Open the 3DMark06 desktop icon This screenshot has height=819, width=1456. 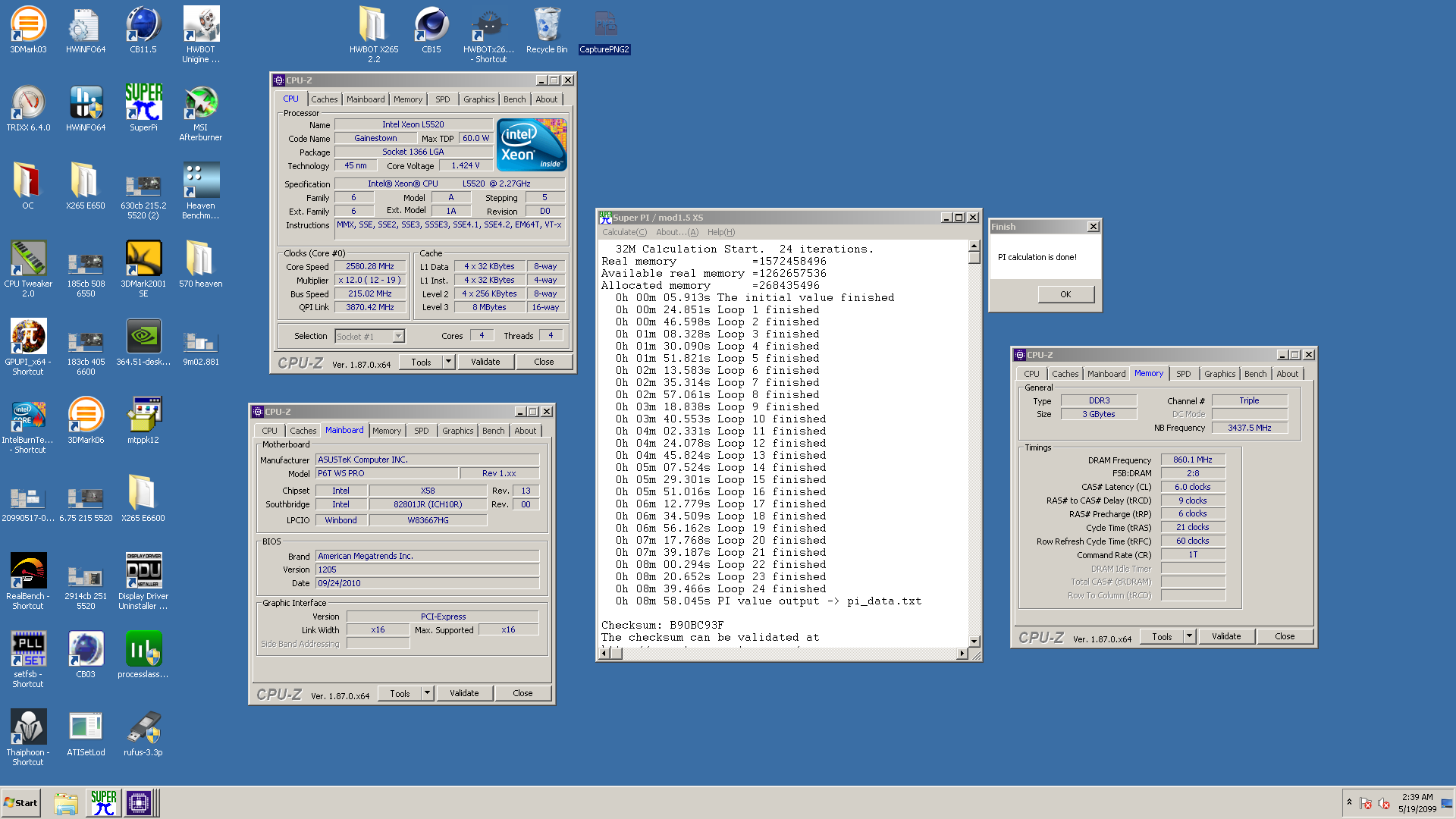86,421
